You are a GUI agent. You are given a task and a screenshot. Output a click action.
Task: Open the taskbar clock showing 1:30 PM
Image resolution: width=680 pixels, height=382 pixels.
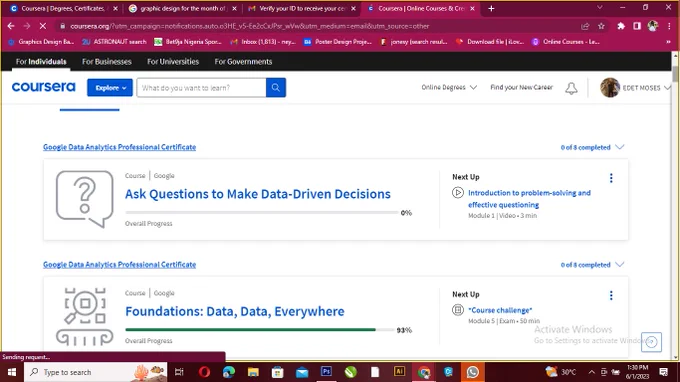pos(638,372)
